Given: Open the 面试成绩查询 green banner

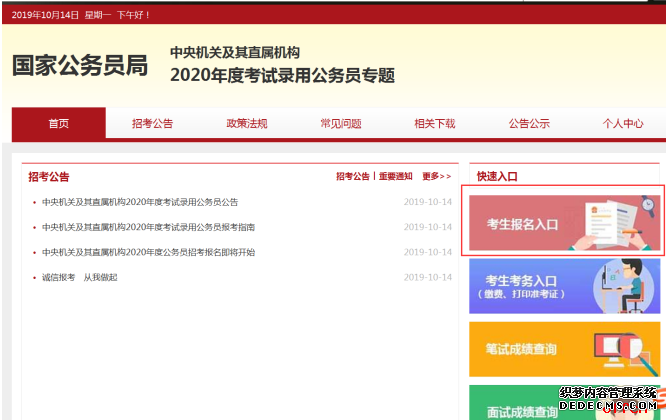Looking at the screenshot, I should [x=564, y=403].
